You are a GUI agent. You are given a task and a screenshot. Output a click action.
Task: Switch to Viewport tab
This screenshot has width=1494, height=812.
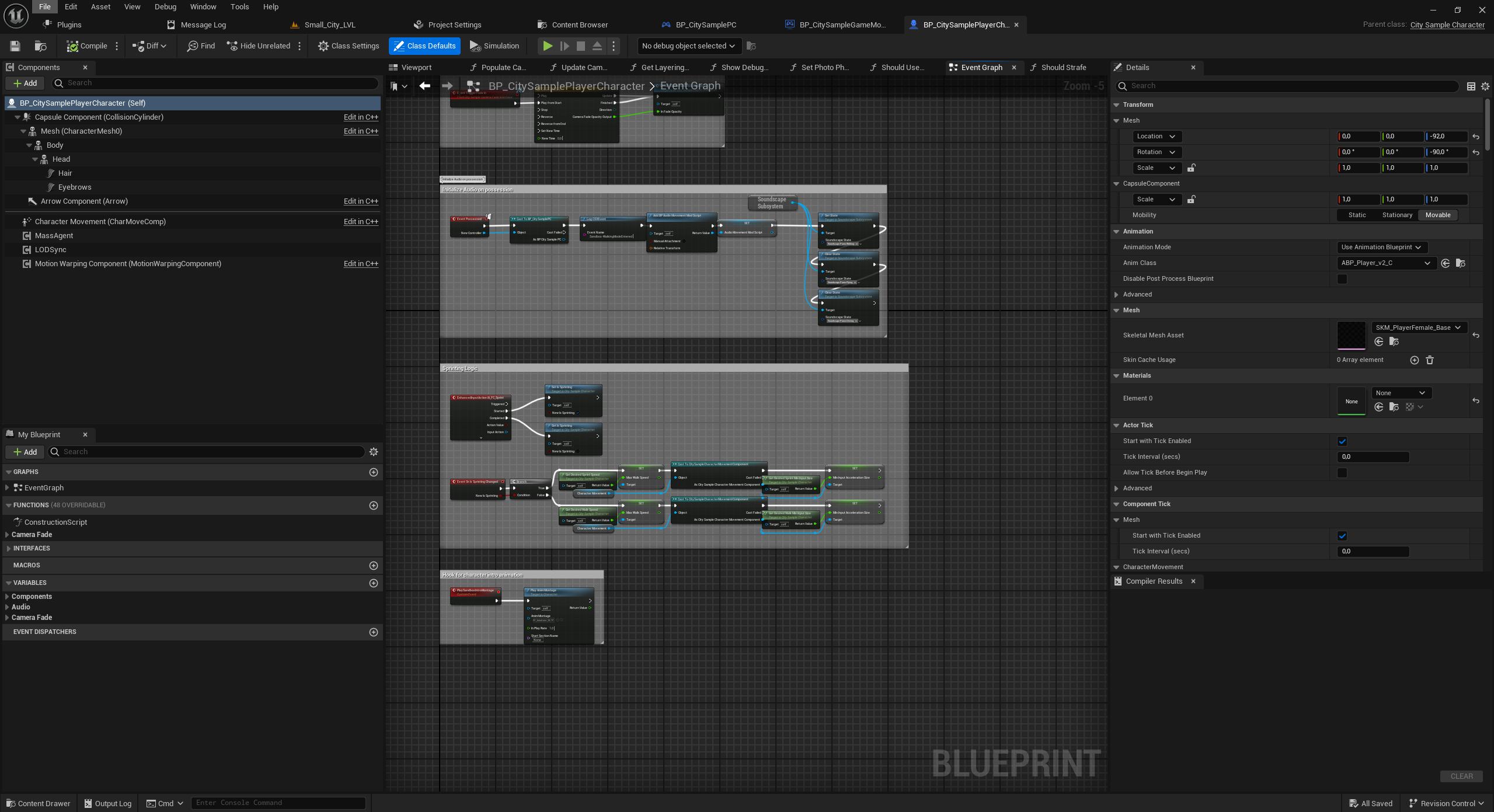pyautogui.click(x=410, y=68)
